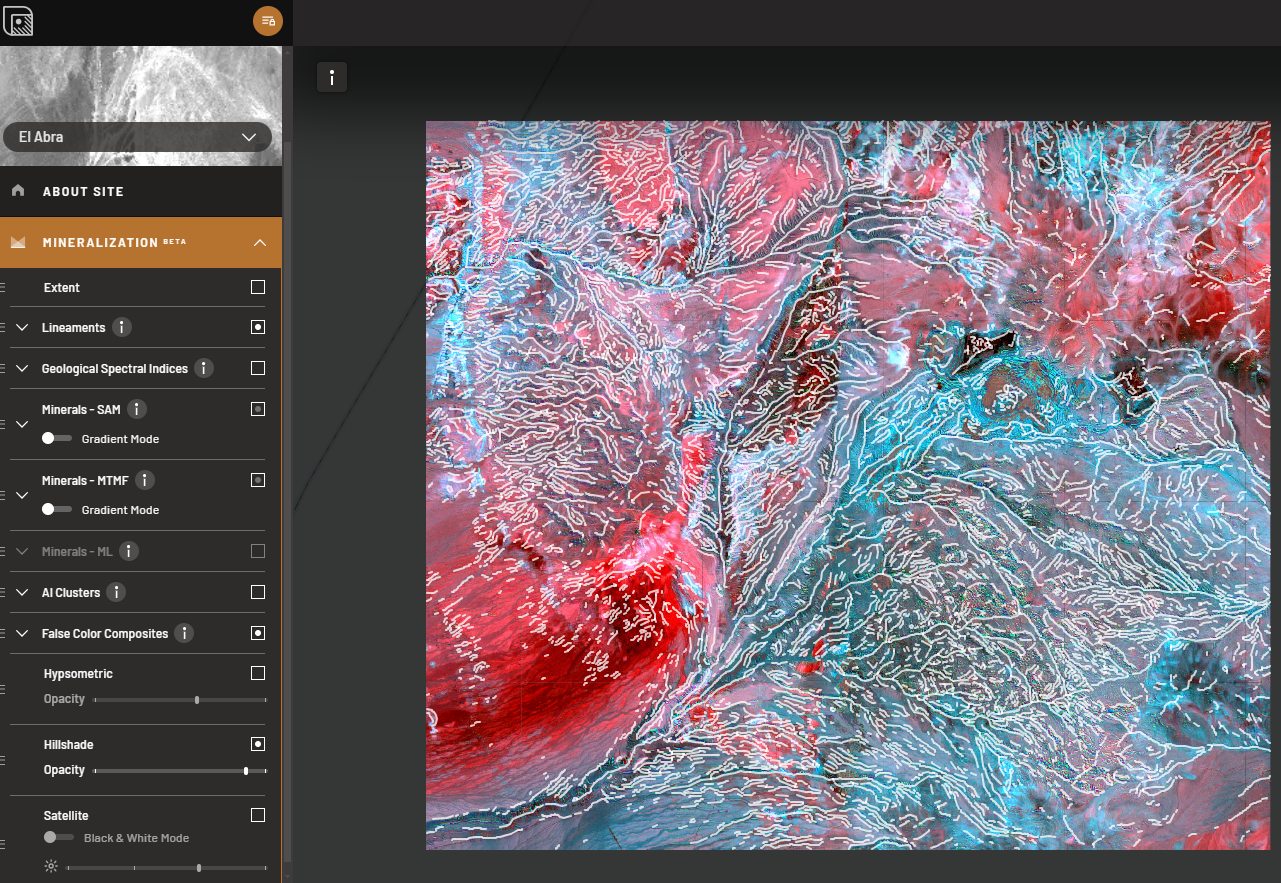Open the About Site section

pos(83,191)
